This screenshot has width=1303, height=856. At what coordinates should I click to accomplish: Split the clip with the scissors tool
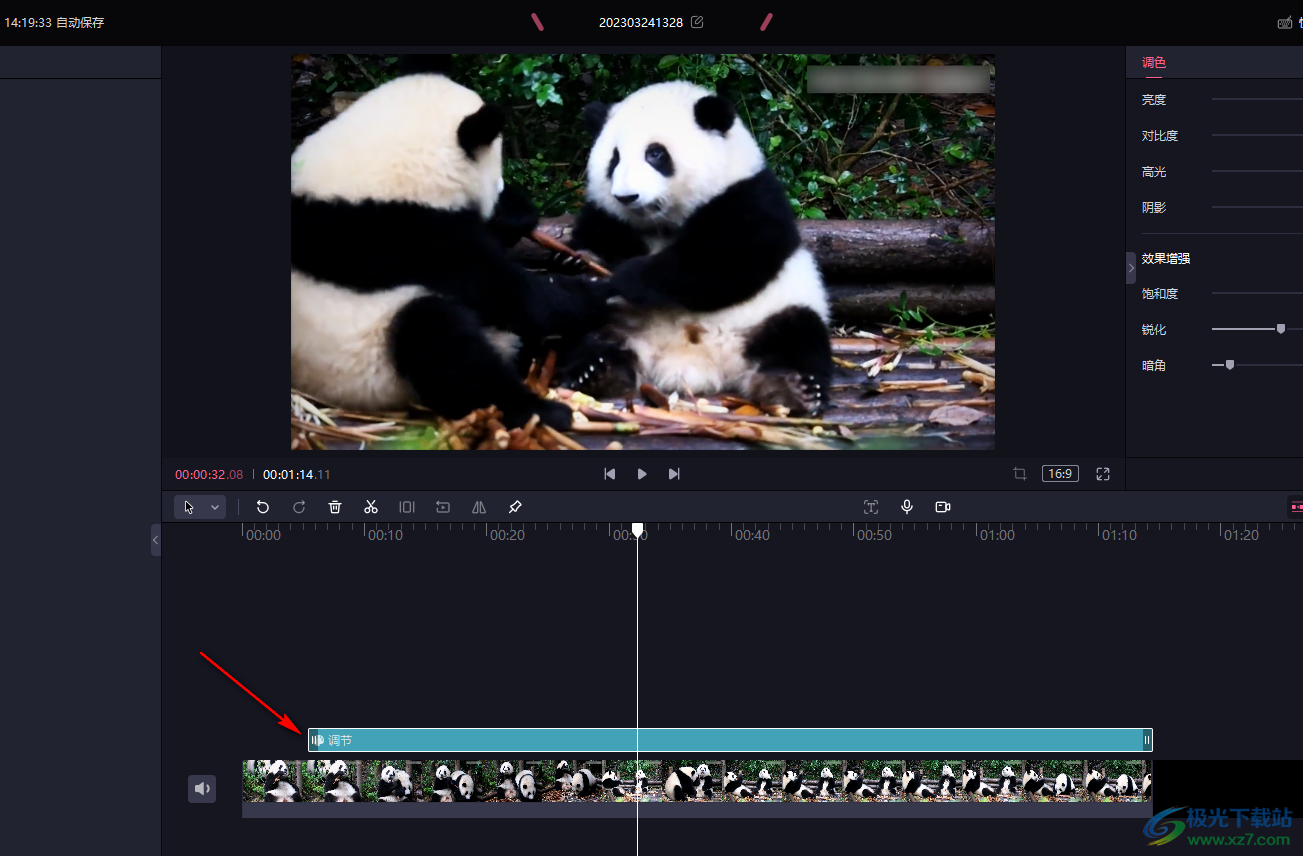coord(371,507)
